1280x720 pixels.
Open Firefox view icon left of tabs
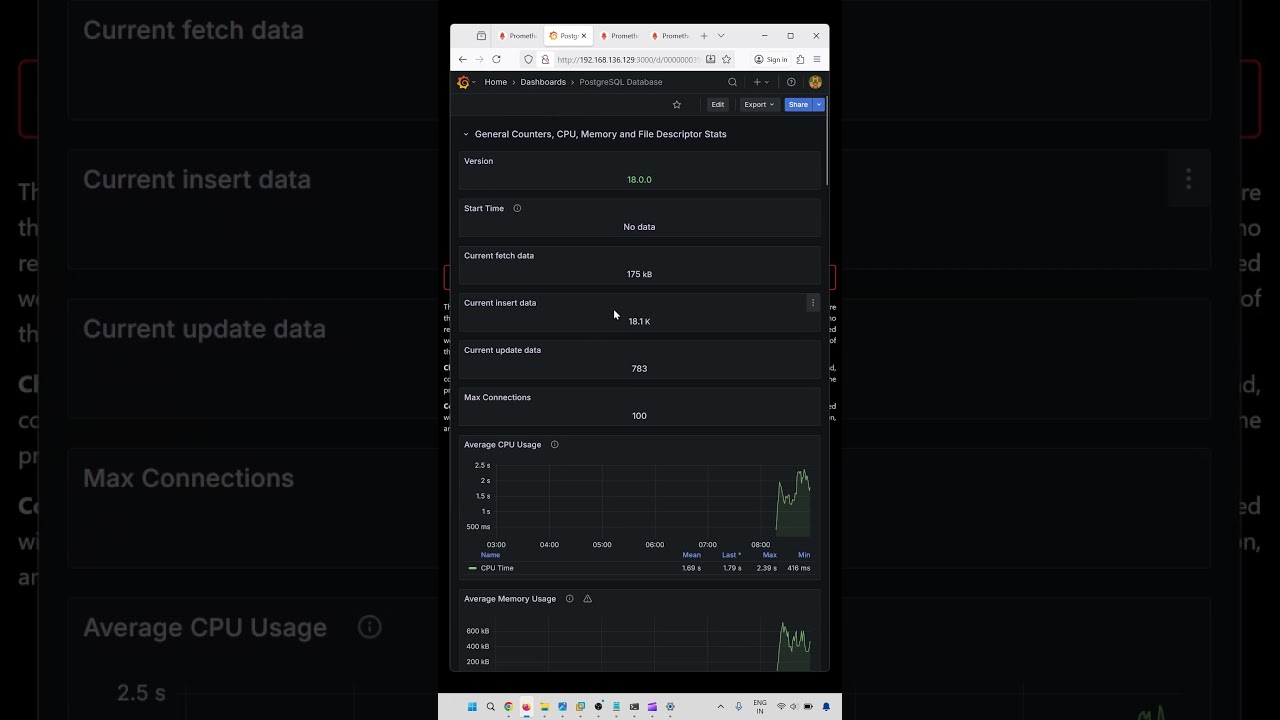click(481, 36)
